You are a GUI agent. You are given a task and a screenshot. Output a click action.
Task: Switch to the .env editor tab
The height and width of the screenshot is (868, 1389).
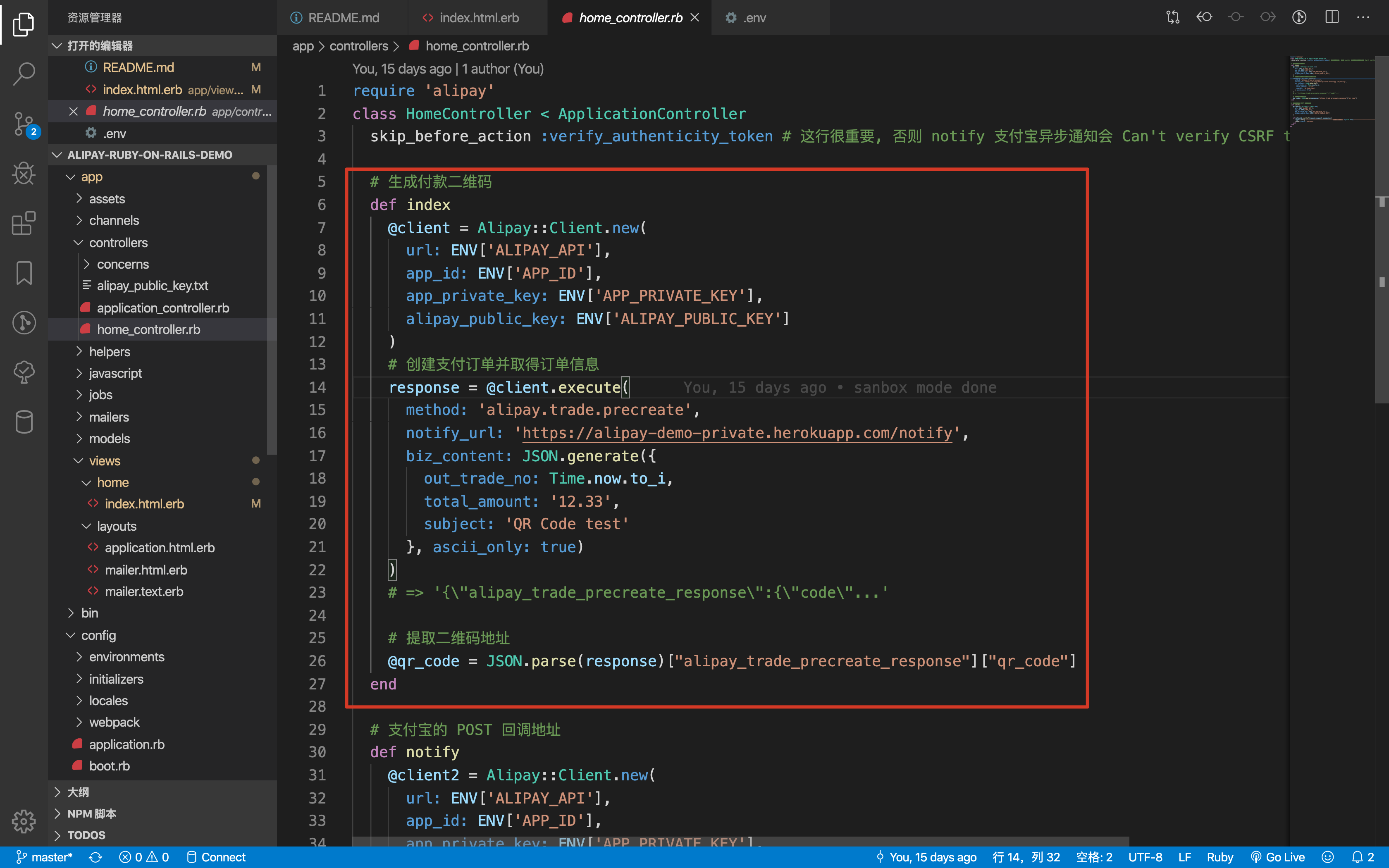[x=754, y=18]
